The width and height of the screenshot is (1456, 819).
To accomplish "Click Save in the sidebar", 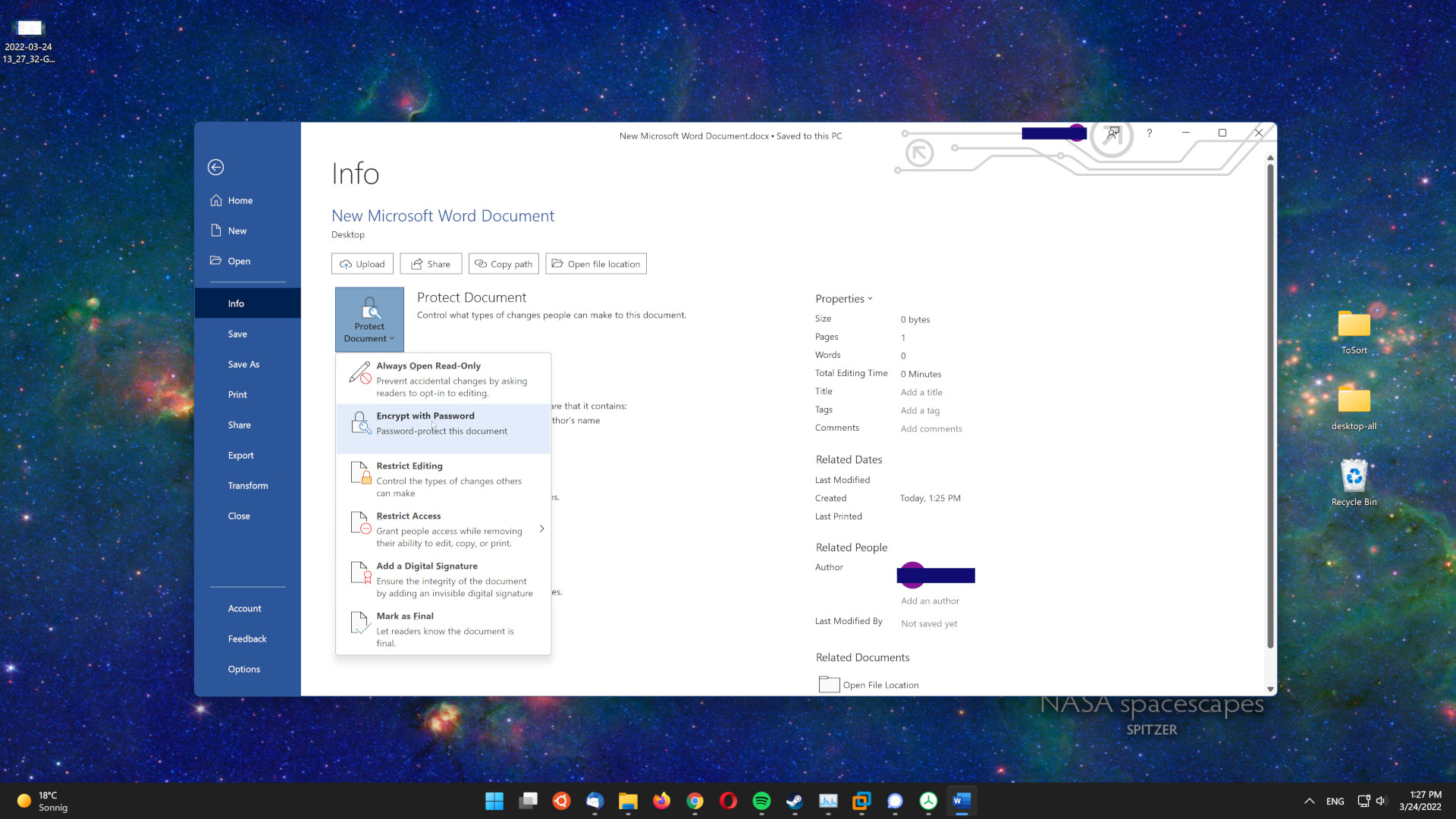I will click(x=247, y=334).
